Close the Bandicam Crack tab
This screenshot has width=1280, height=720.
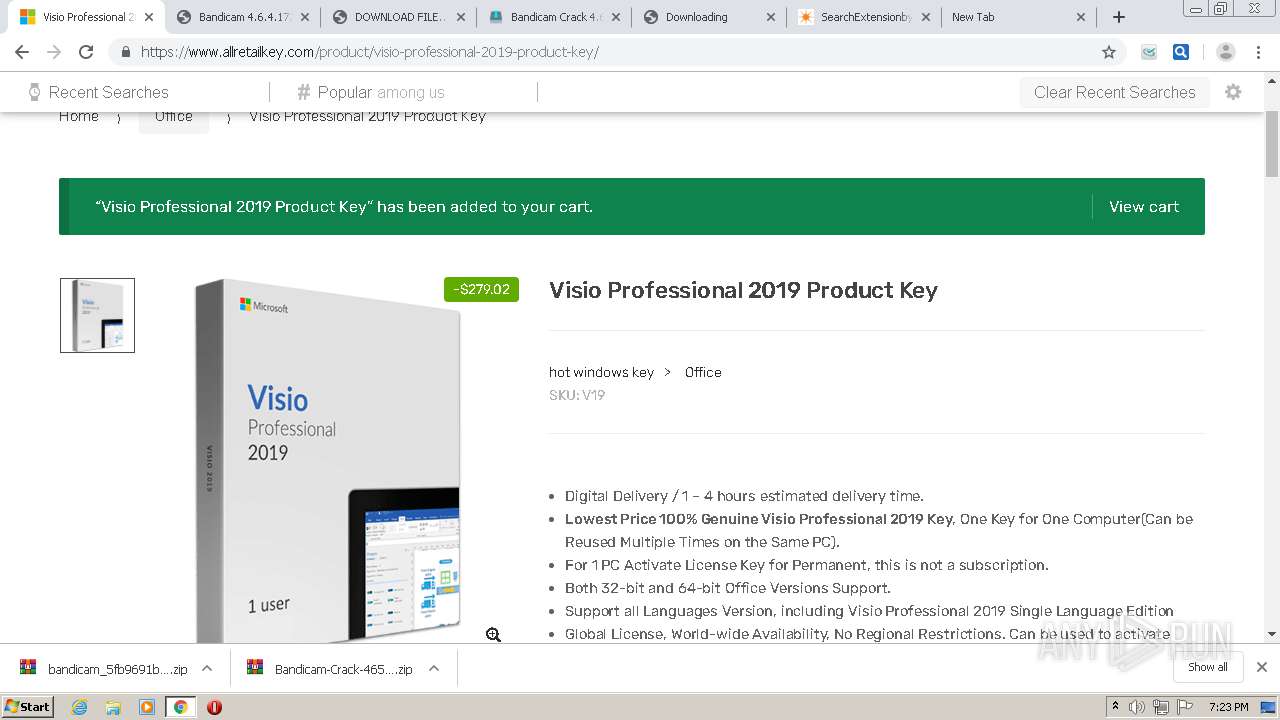615,17
